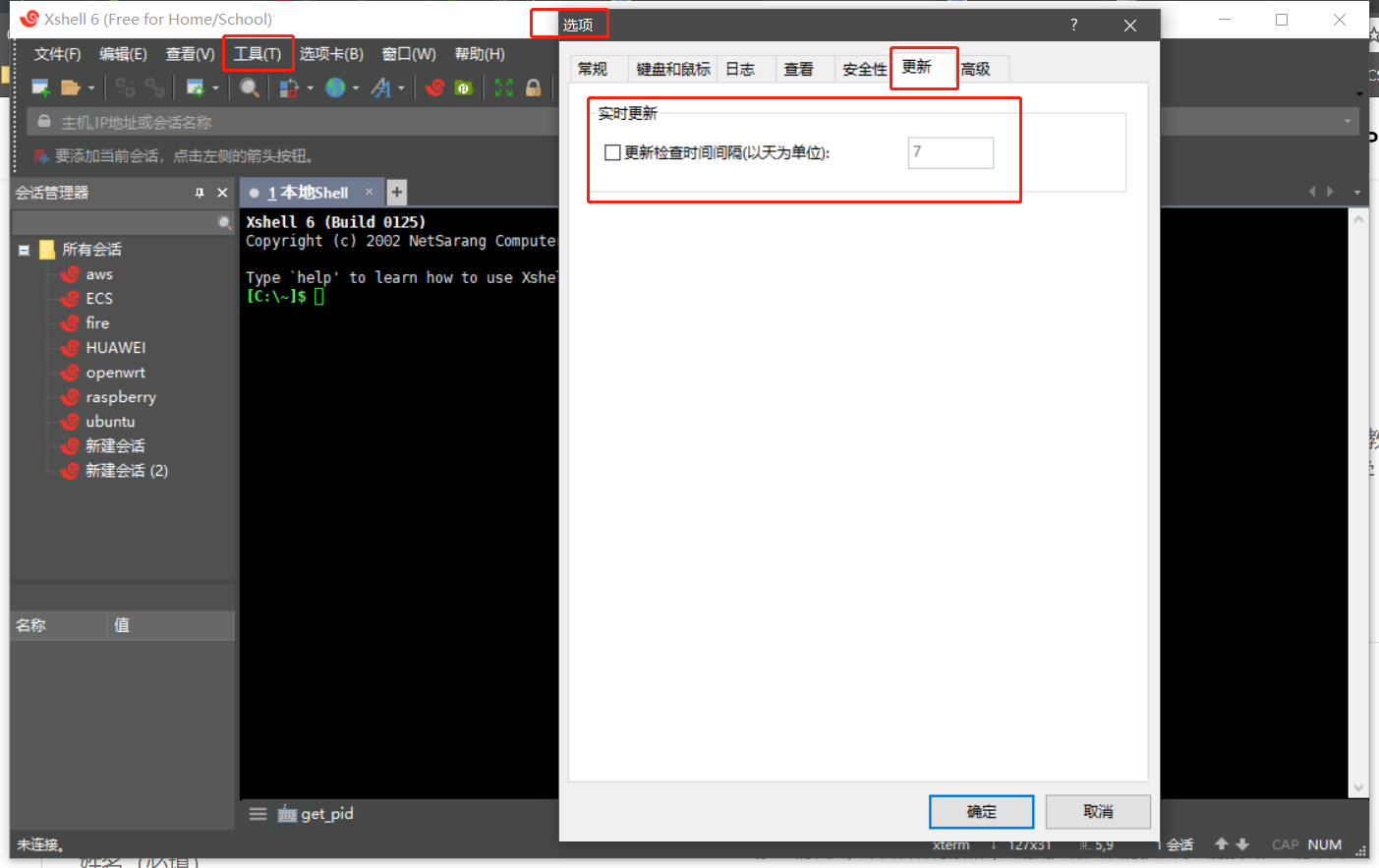Launch Xmanager via red swirl toolbar icon

[434, 87]
